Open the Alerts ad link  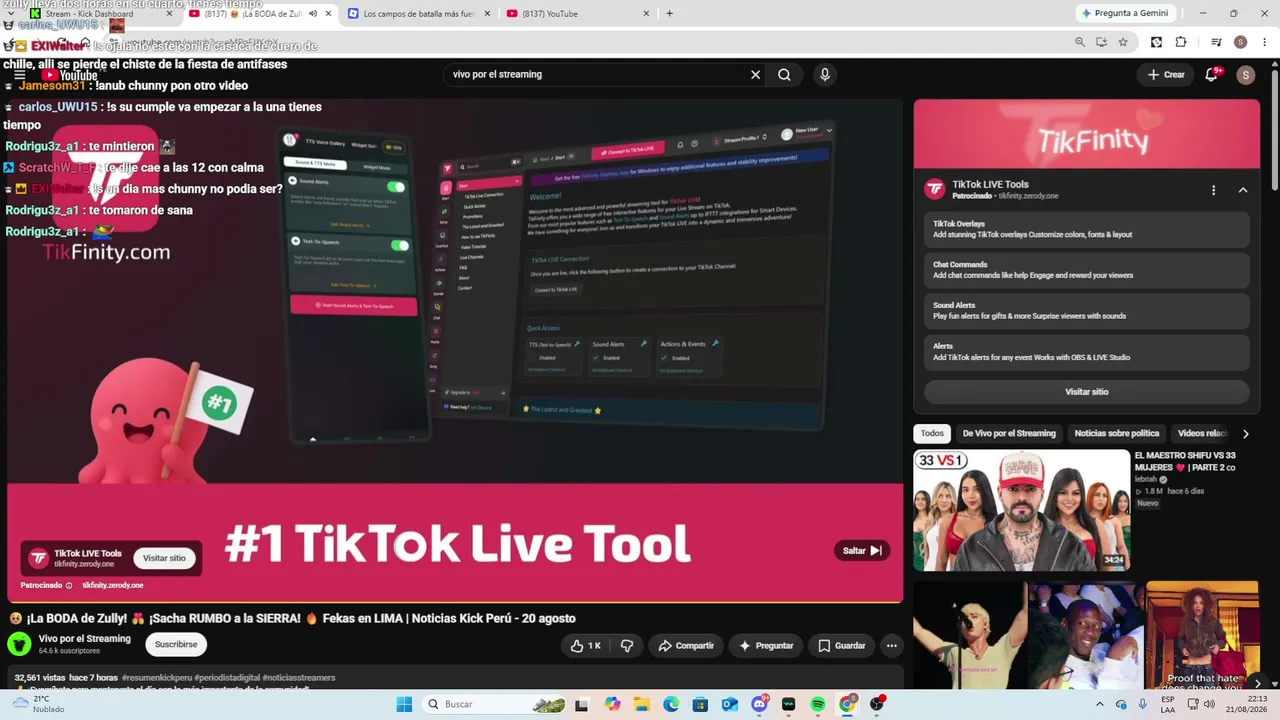pos(1087,352)
